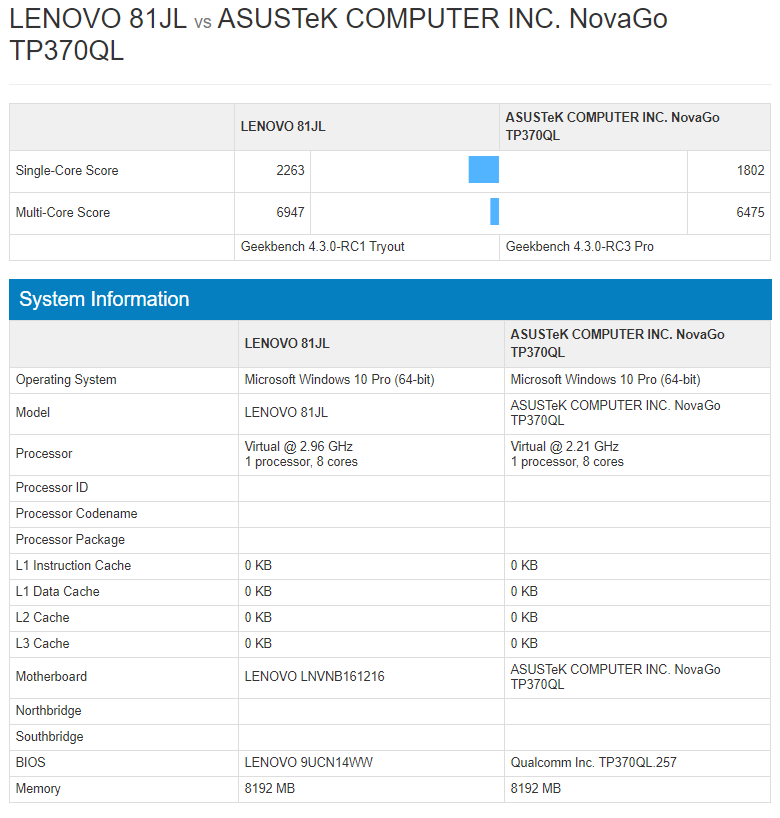Click the Processor Package row label
Screen dimensions: 780x818
click(x=70, y=539)
